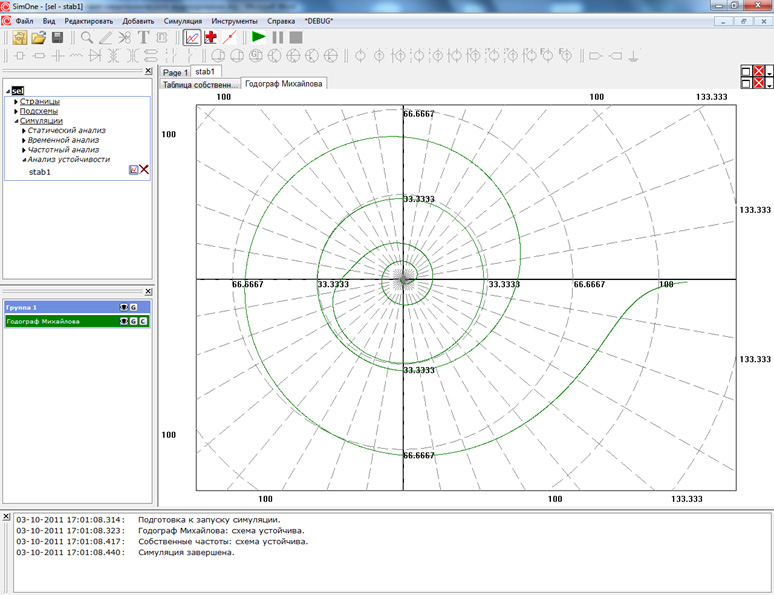Screen dimensions: 774x595
Task: Click the red diagonal line marker icon
Action: (x=229, y=38)
